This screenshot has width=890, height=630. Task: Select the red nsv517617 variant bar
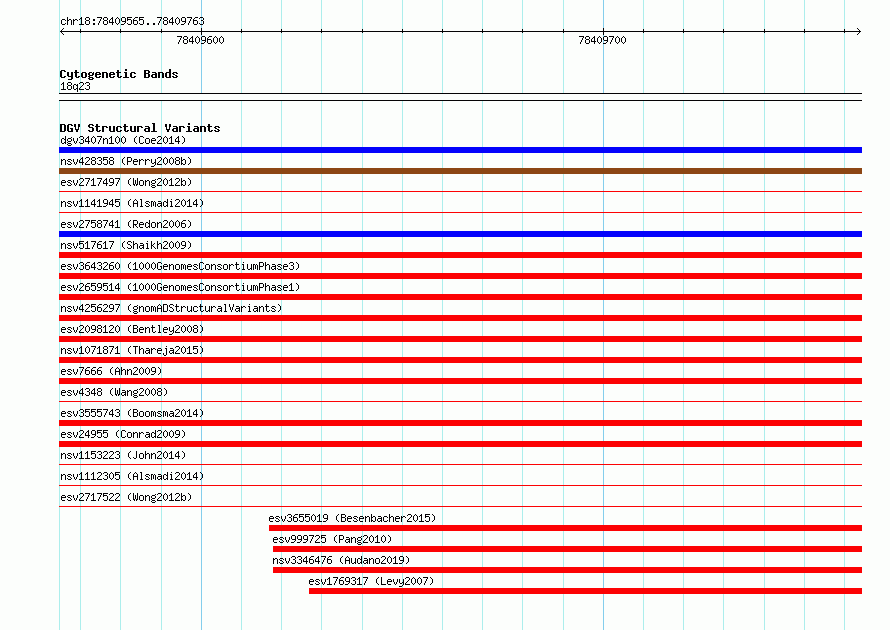pos(460,255)
